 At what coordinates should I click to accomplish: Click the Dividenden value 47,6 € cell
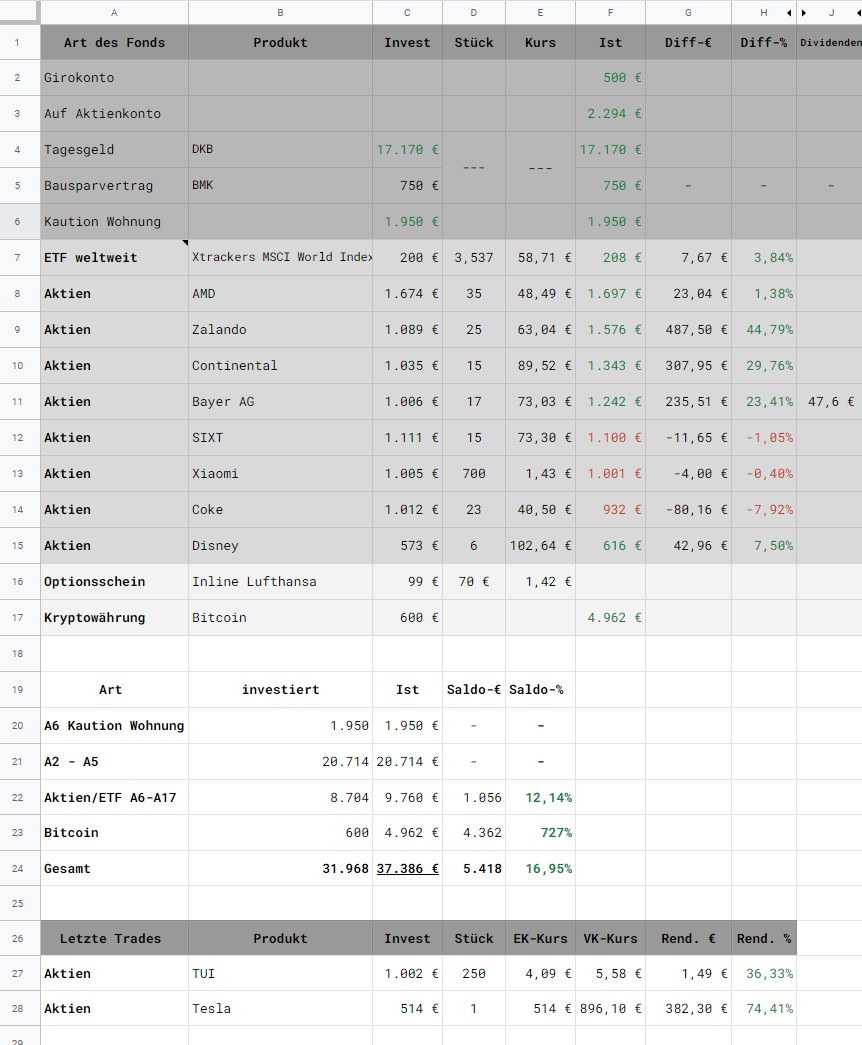point(830,401)
